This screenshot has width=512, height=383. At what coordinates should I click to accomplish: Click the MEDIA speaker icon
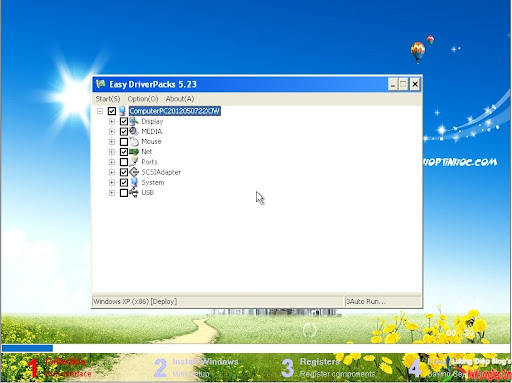click(x=134, y=131)
